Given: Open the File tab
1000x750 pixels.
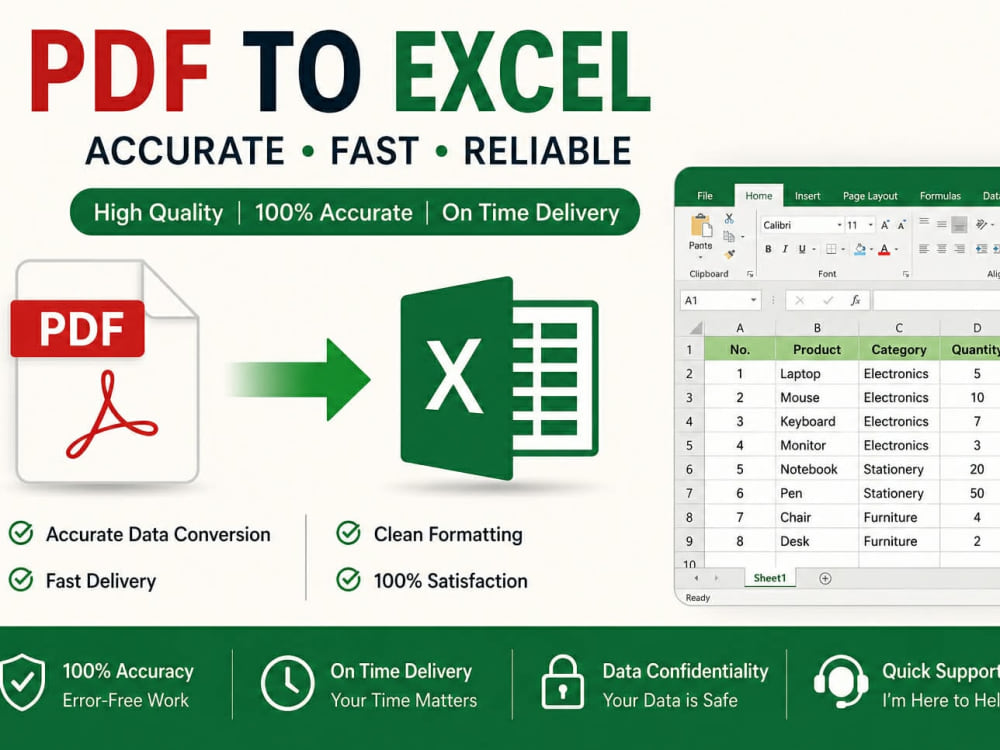Looking at the screenshot, I should tap(705, 196).
